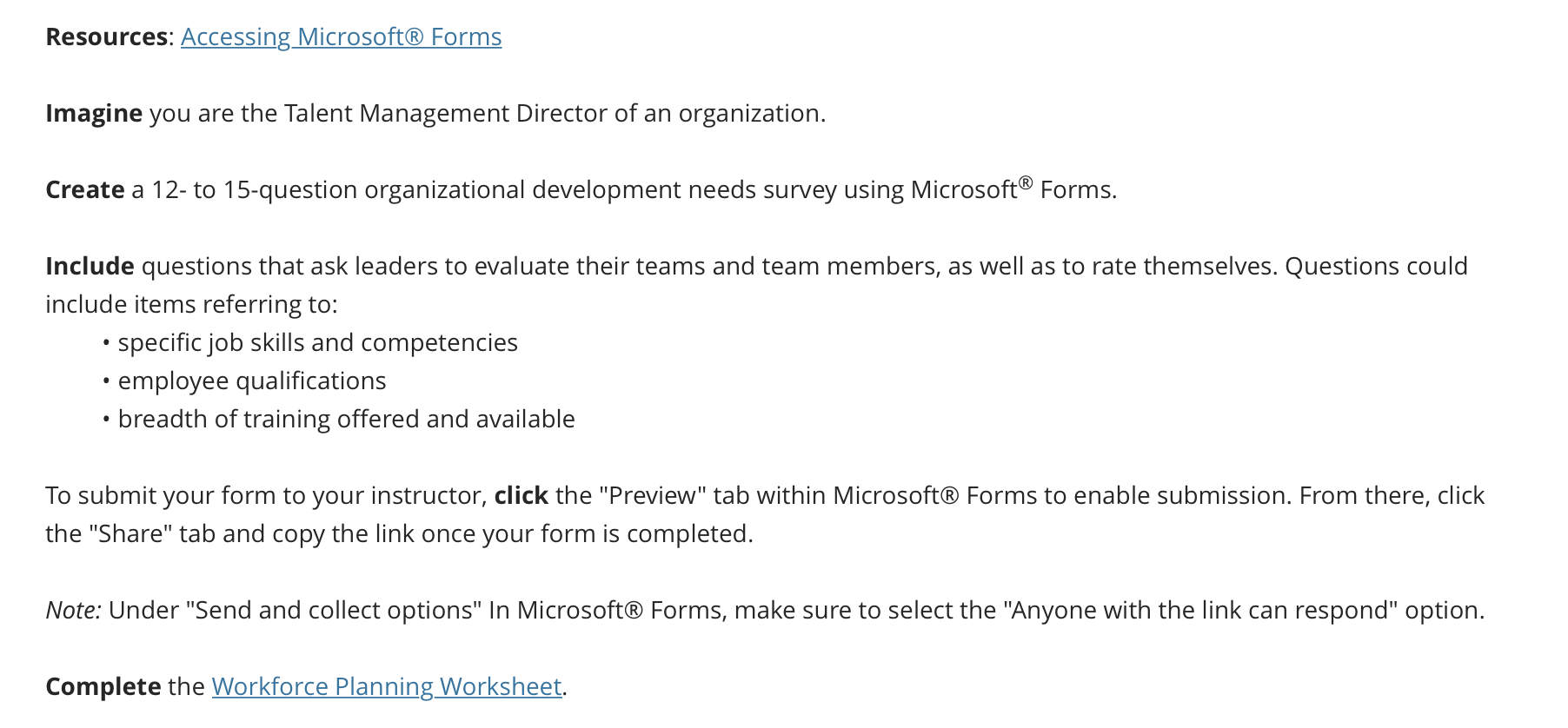Click the italic word Note

[73, 611]
